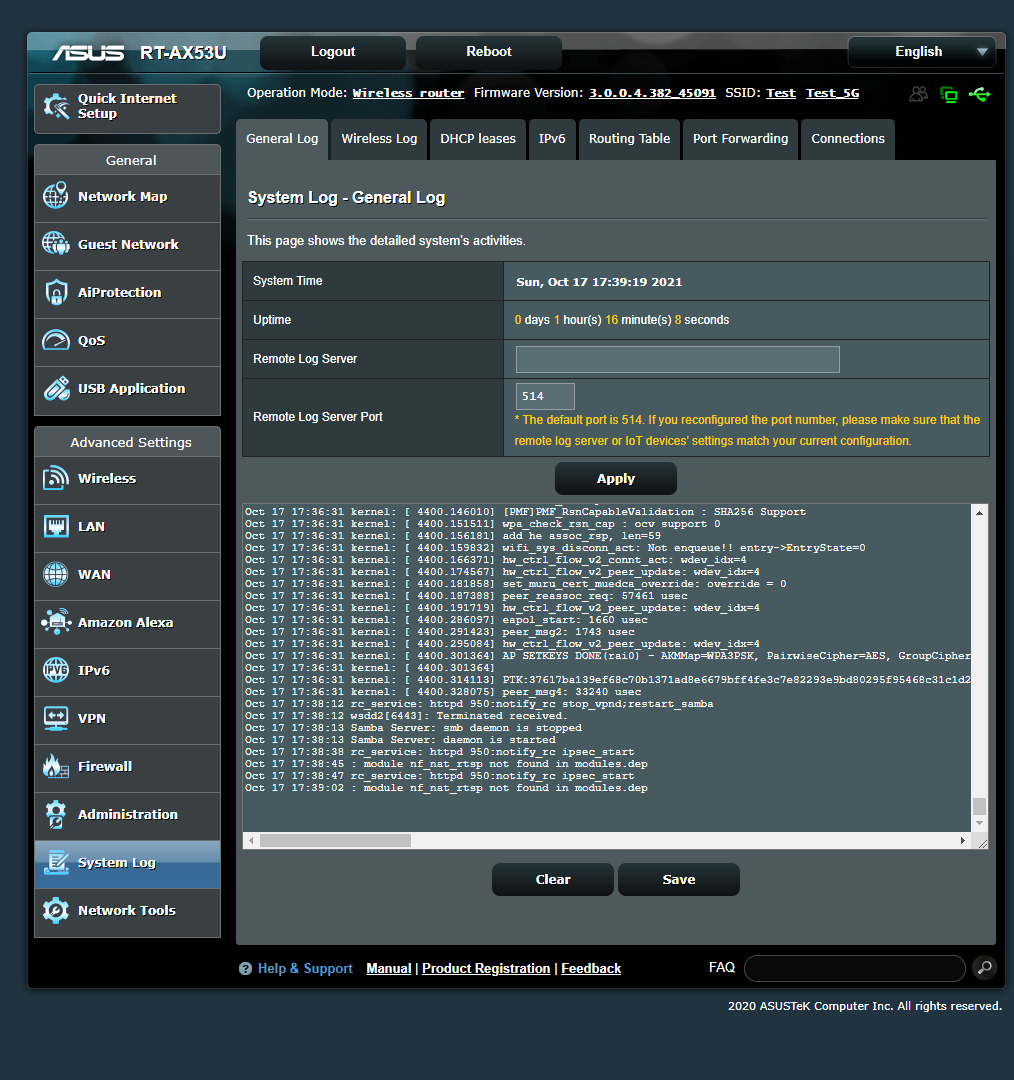
Task: Open the English language dropdown
Action: (921, 51)
